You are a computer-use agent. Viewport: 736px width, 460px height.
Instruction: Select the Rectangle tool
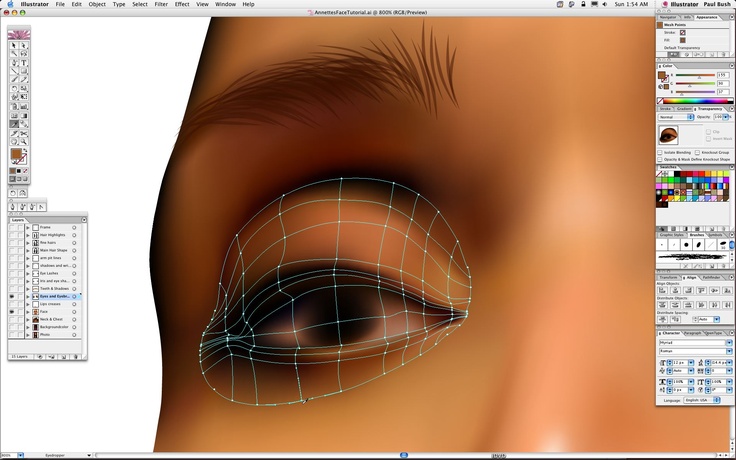[x=24, y=71]
